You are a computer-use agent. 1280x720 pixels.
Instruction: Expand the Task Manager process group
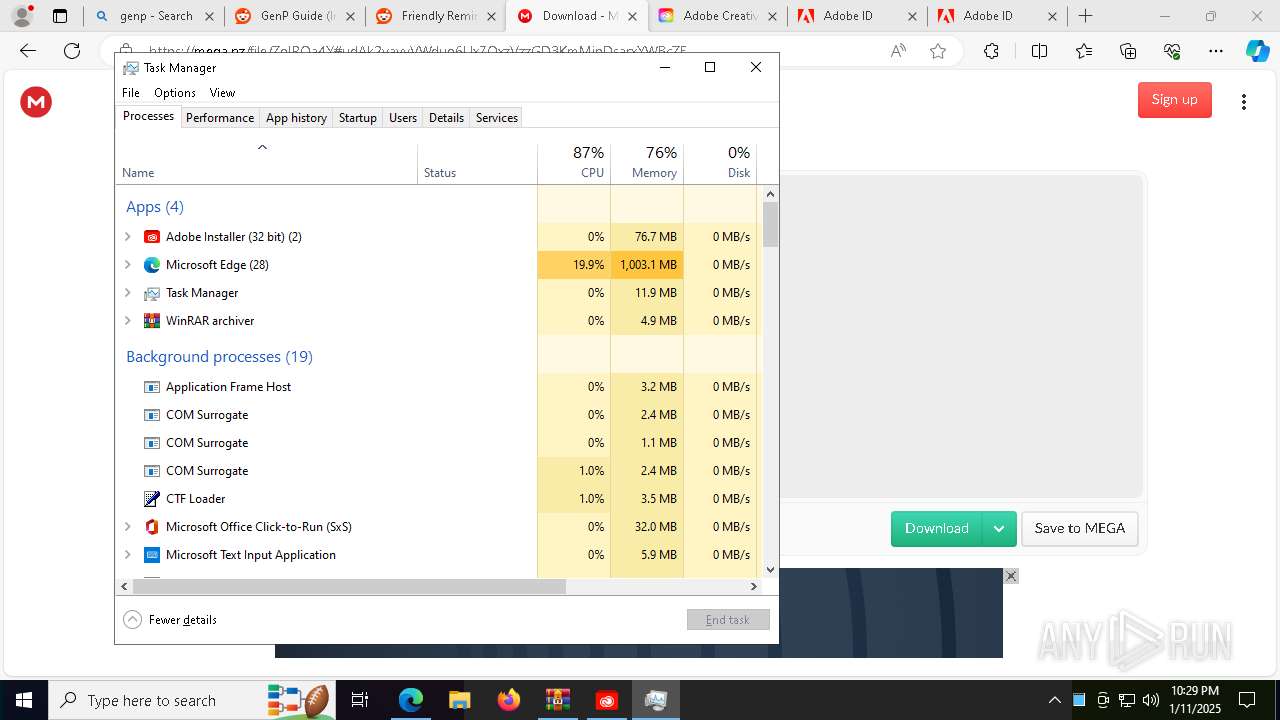point(127,293)
